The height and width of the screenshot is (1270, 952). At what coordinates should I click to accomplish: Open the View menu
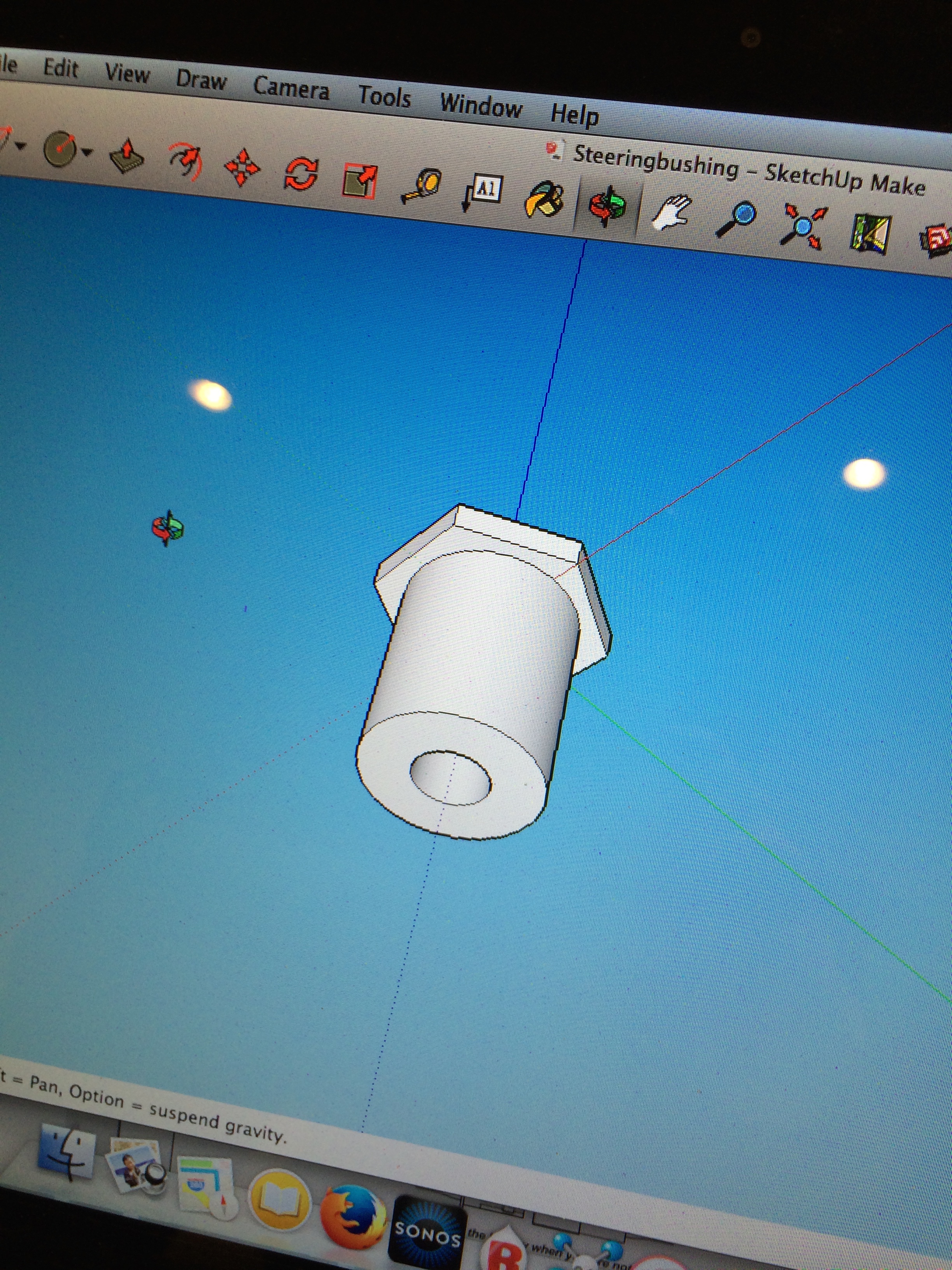[x=127, y=74]
